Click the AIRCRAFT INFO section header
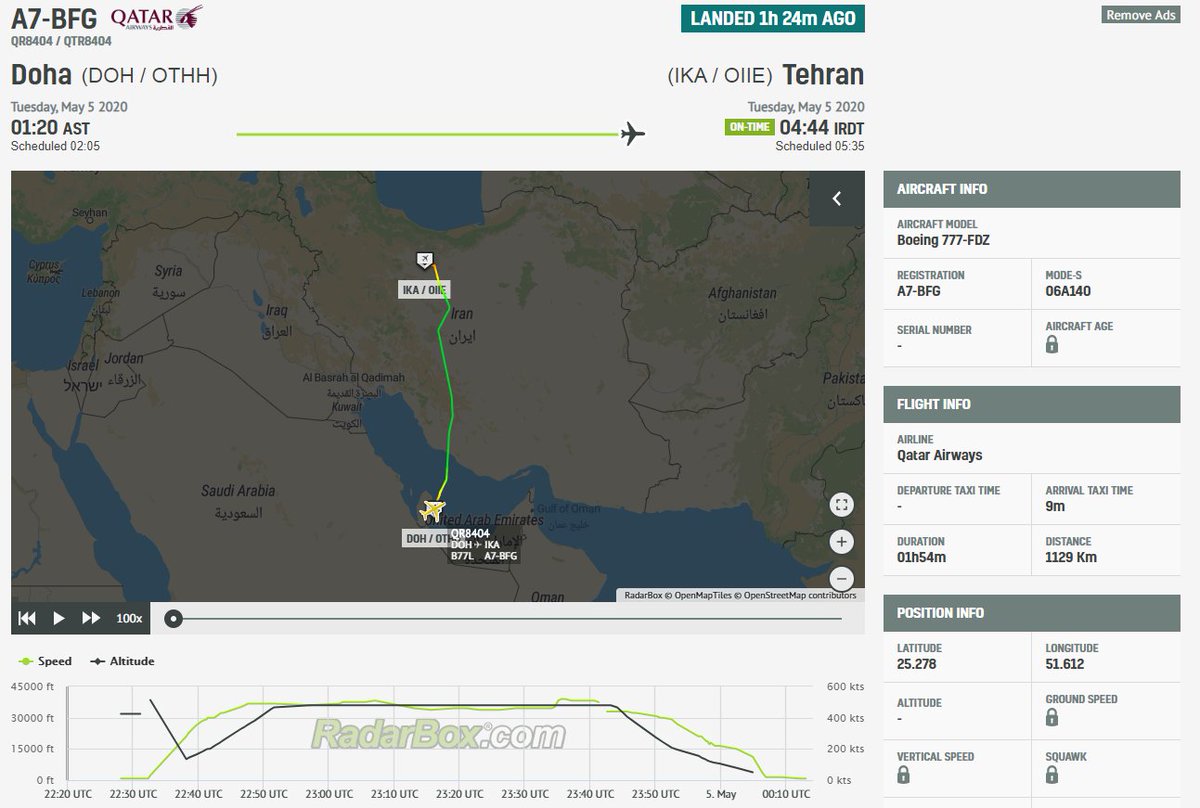The image size is (1200, 808). tap(1032, 189)
